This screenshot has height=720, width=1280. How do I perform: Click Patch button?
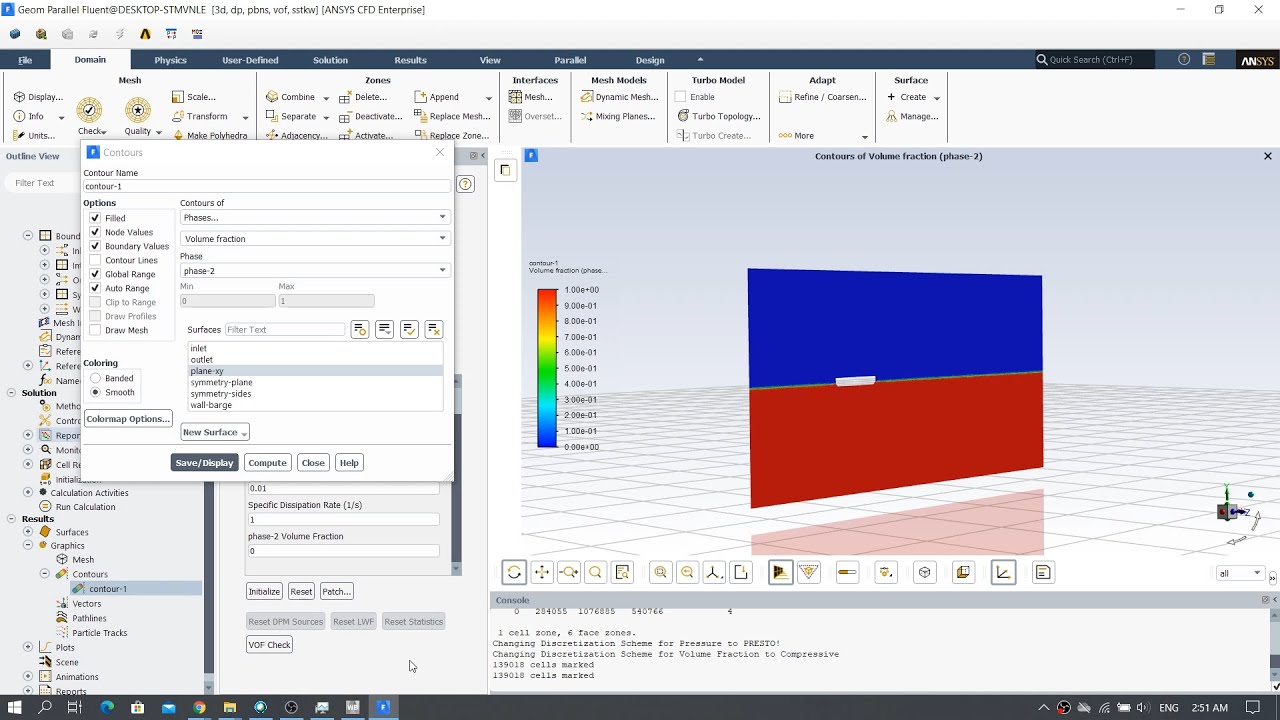tap(336, 591)
